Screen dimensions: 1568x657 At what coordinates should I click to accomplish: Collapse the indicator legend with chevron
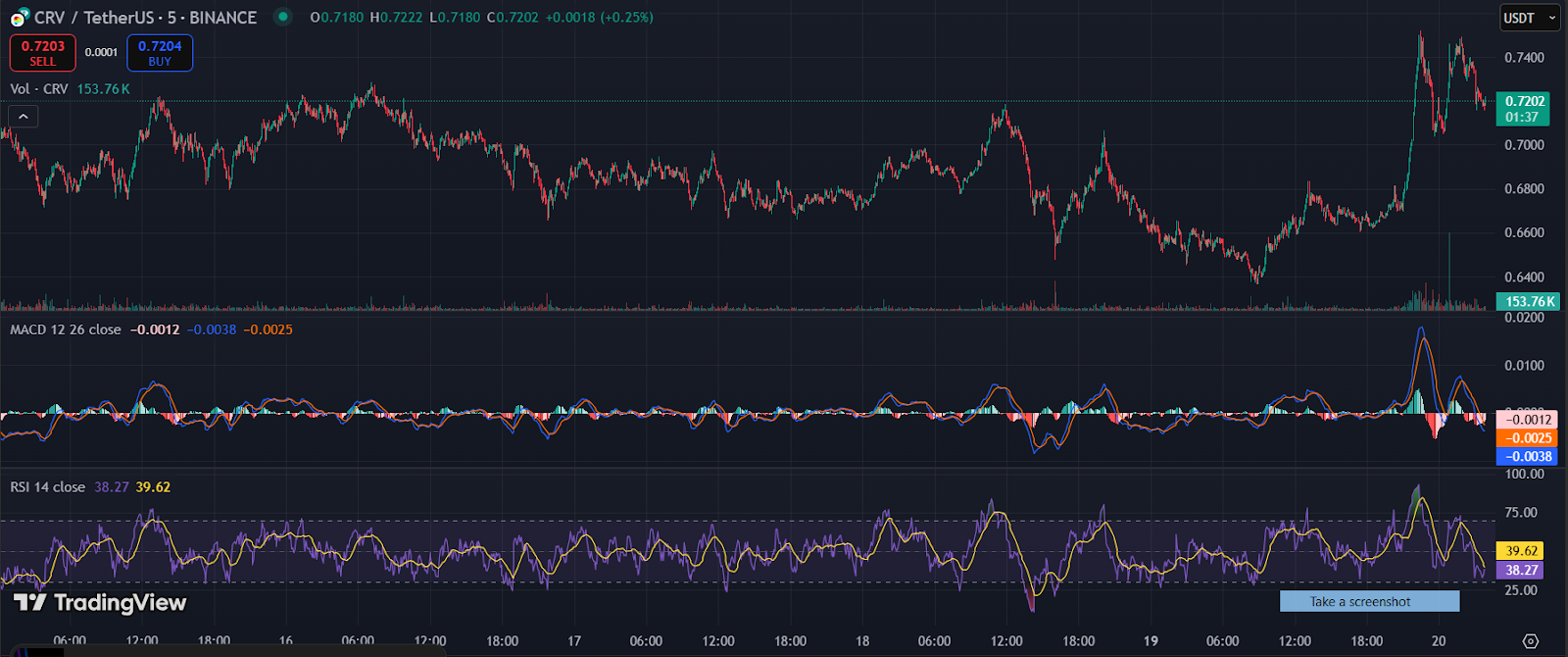click(x=24, y=117)
